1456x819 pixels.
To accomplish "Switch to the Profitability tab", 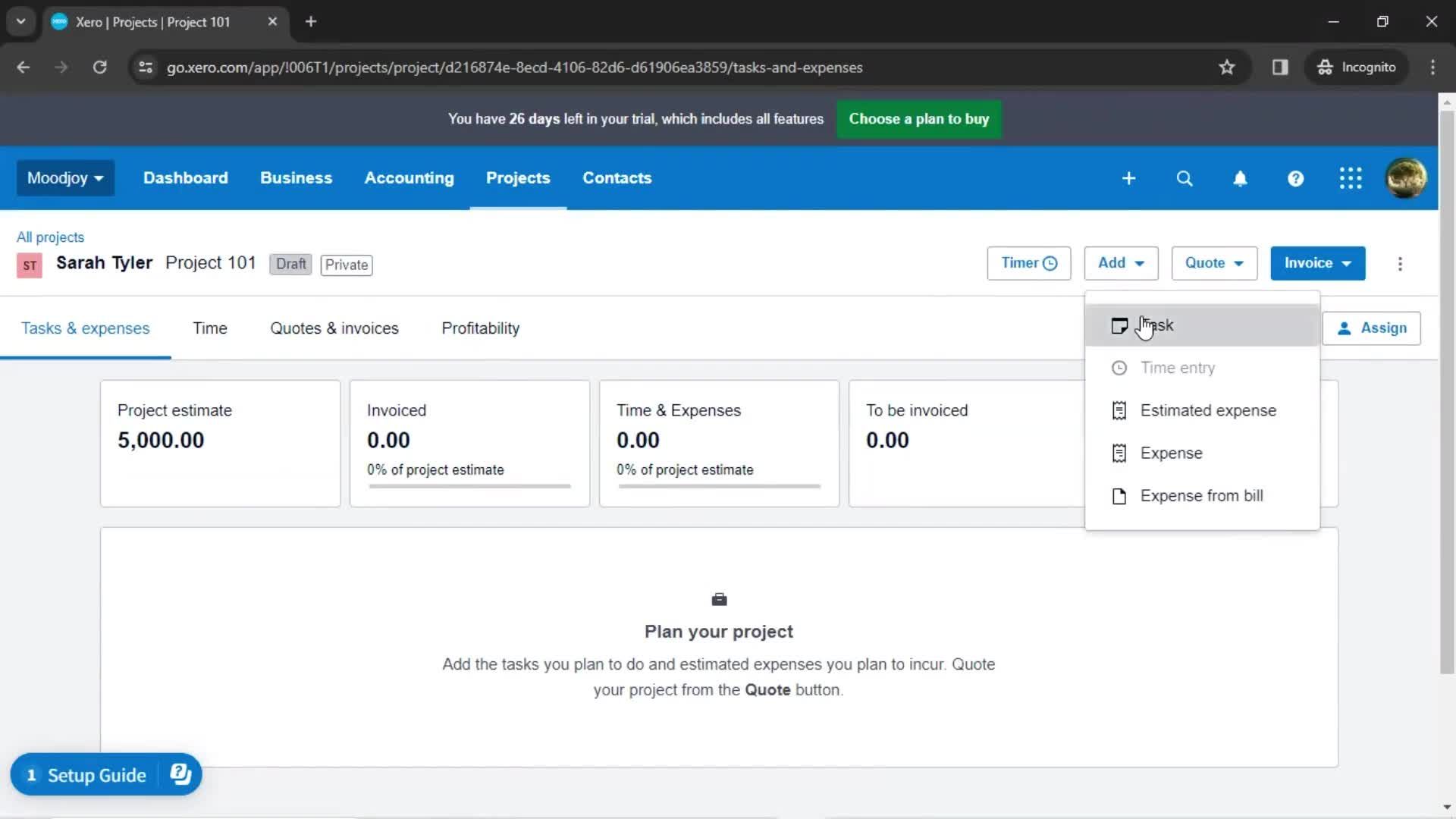I will (481, 328).
